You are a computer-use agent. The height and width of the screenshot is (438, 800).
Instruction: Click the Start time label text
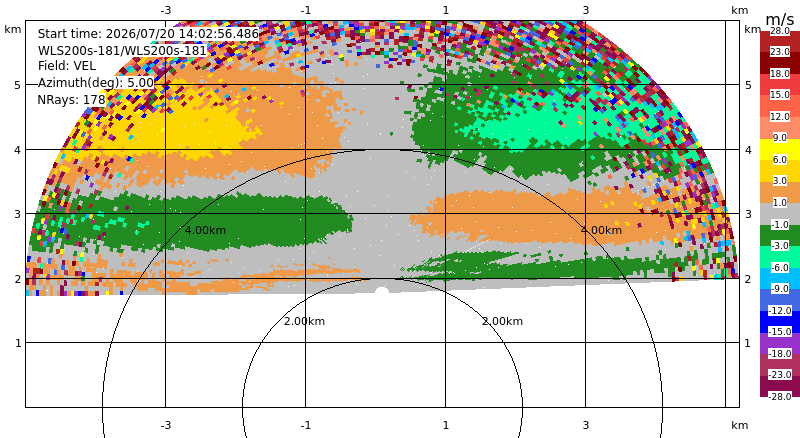click(x=148, y=34)
